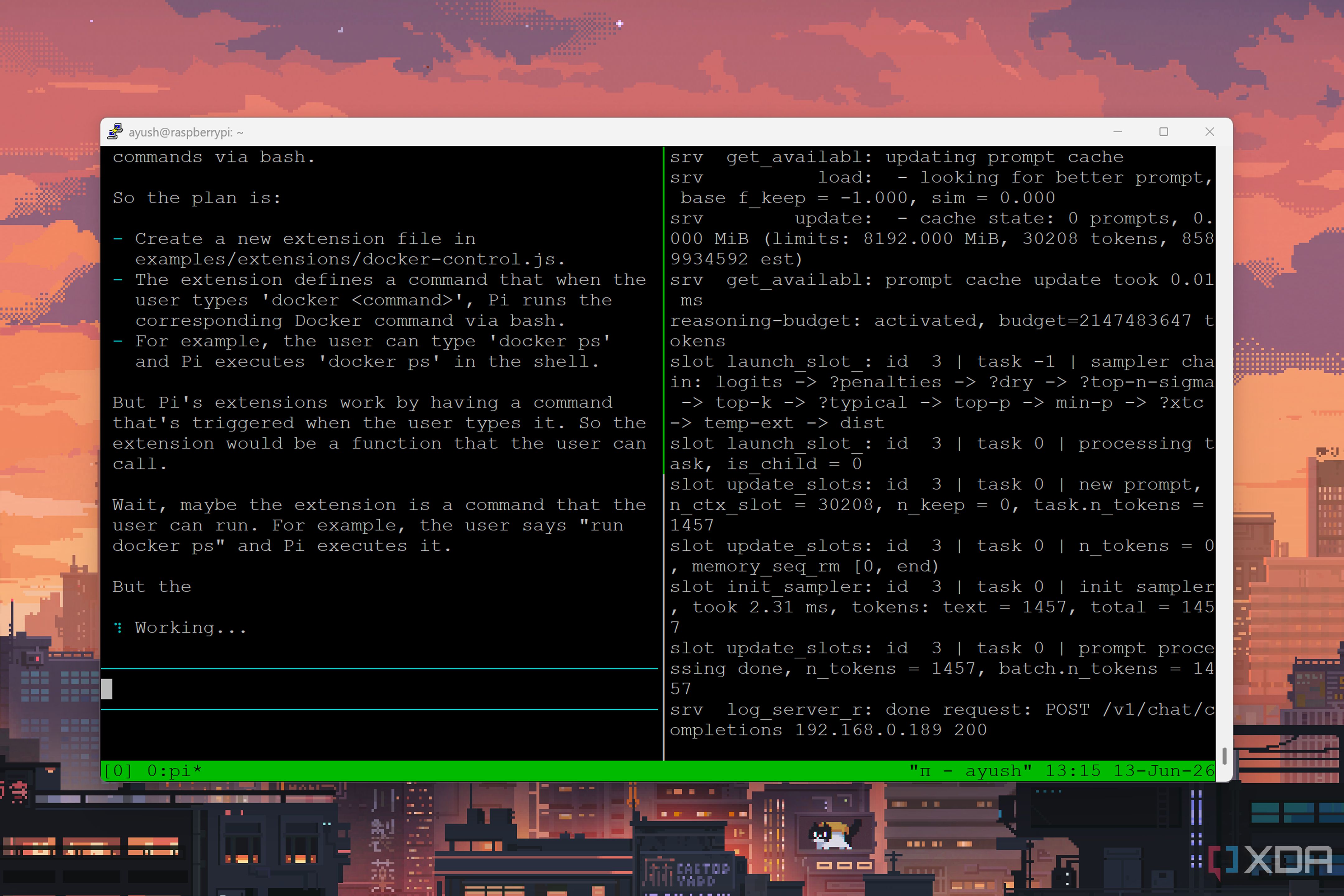Image resolution: width=1344 pixels, height=896 pixels.
Task: Click '-> temp-ext -> dist' sampler chain line
Action: tap(777, 423)
